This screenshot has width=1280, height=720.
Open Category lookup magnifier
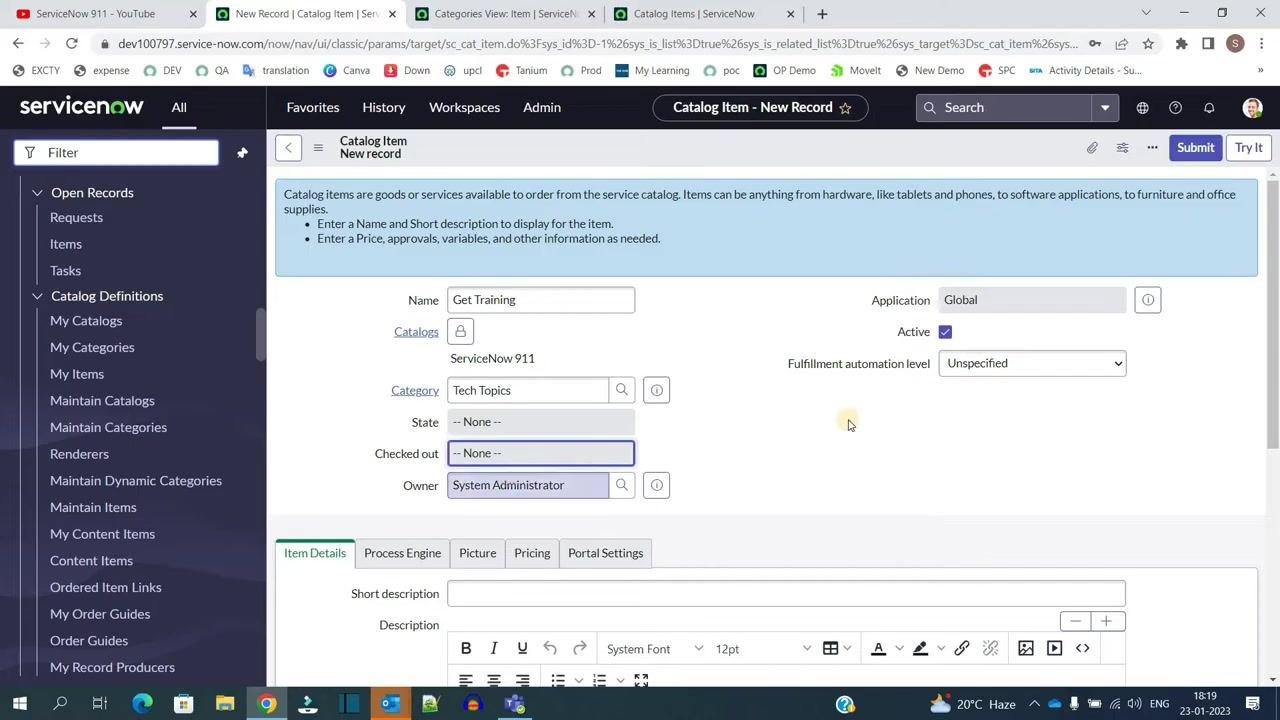(x=622, y=390)
